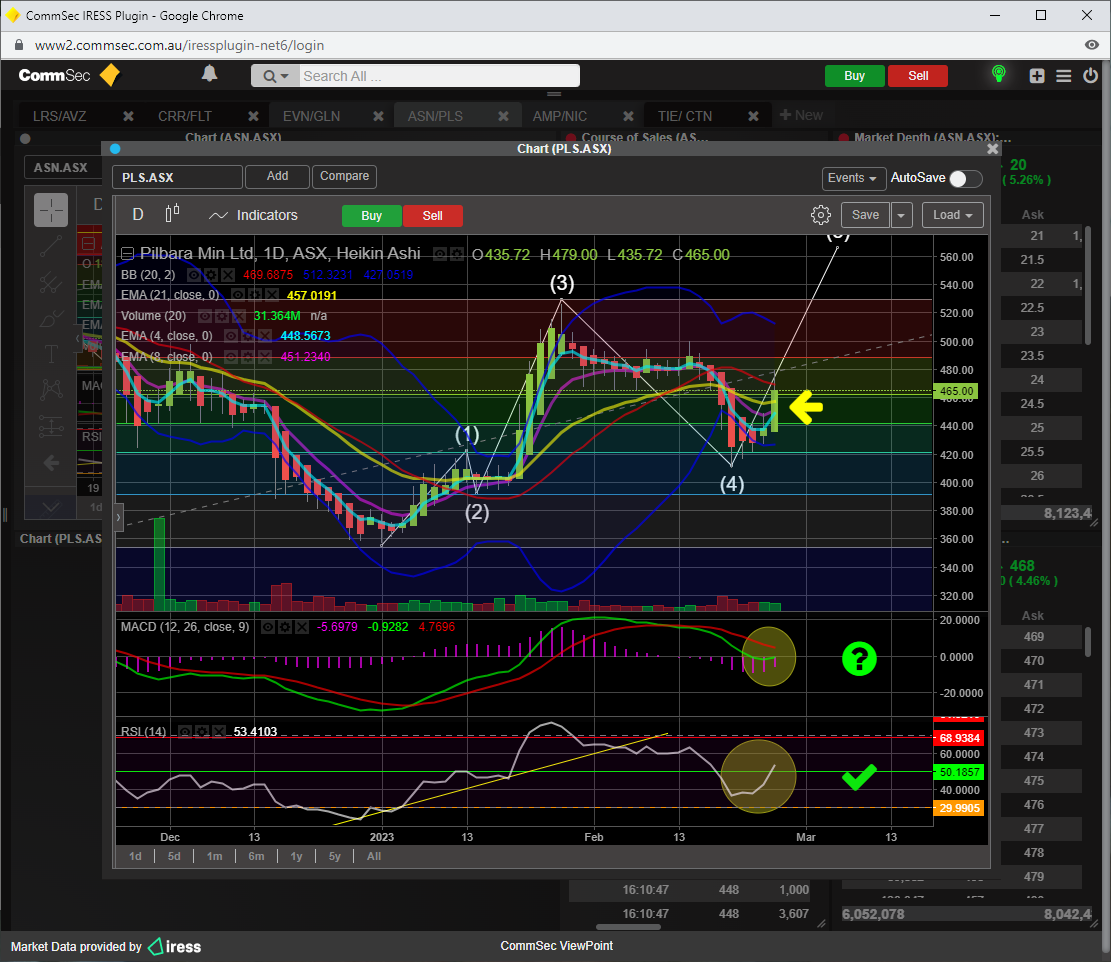The width and height of the screenshot is (1111, 962).
Task: Switch to the ASN/PLS tab
Action: pos(435,116)
